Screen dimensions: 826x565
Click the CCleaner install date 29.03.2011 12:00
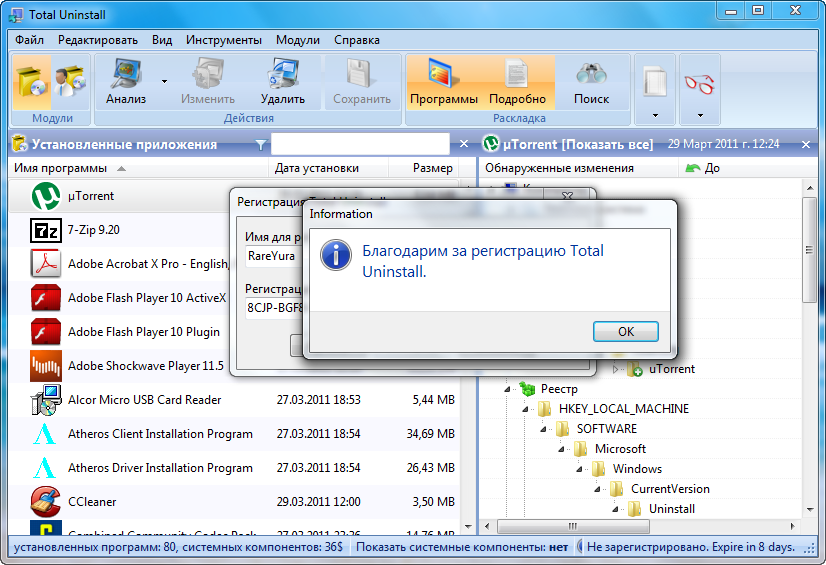point(319,502)
